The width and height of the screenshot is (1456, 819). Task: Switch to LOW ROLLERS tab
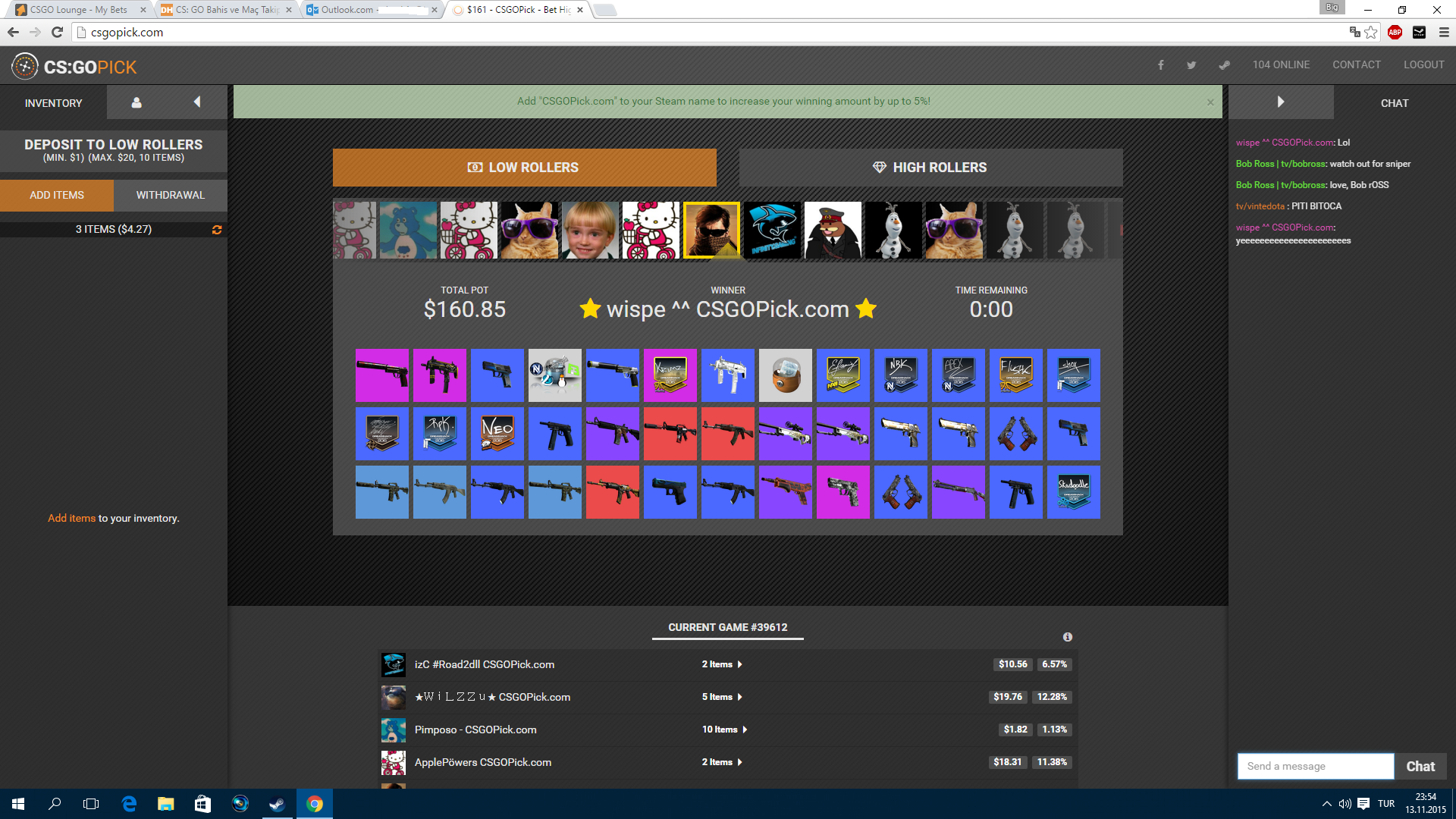click(x=524, y=168)
